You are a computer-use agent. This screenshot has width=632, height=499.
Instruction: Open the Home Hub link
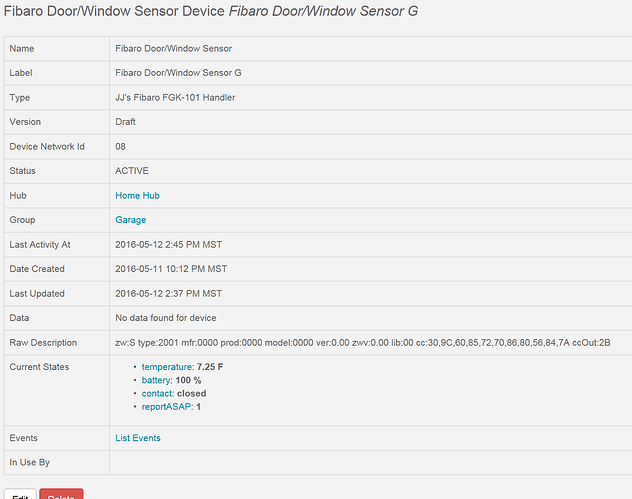coord(137,195)
